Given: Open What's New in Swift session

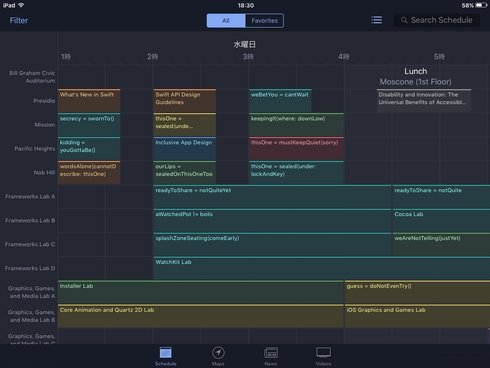Looking at the screenshot, I should coord(89,100).
